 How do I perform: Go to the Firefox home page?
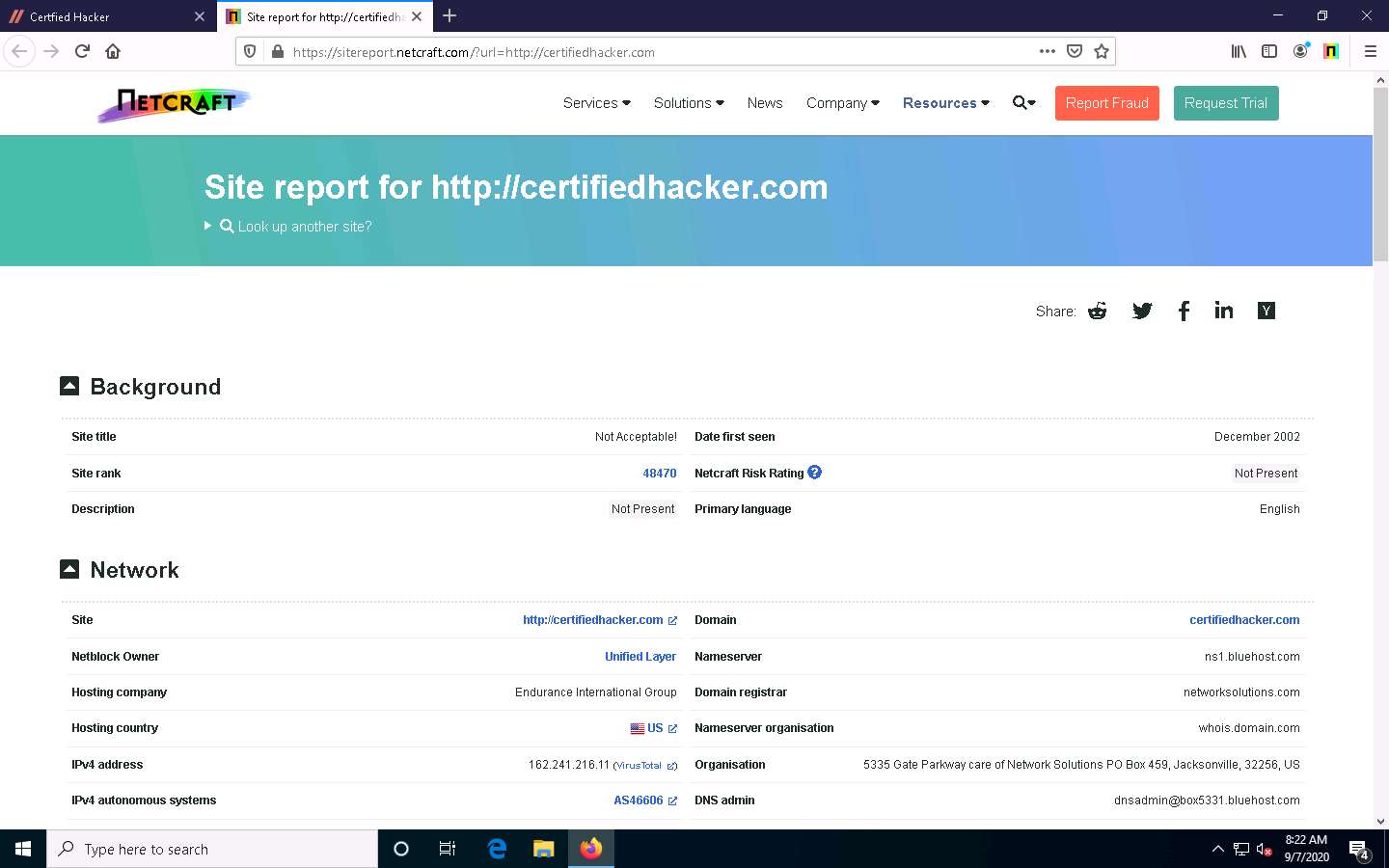[x=113, y=51]
